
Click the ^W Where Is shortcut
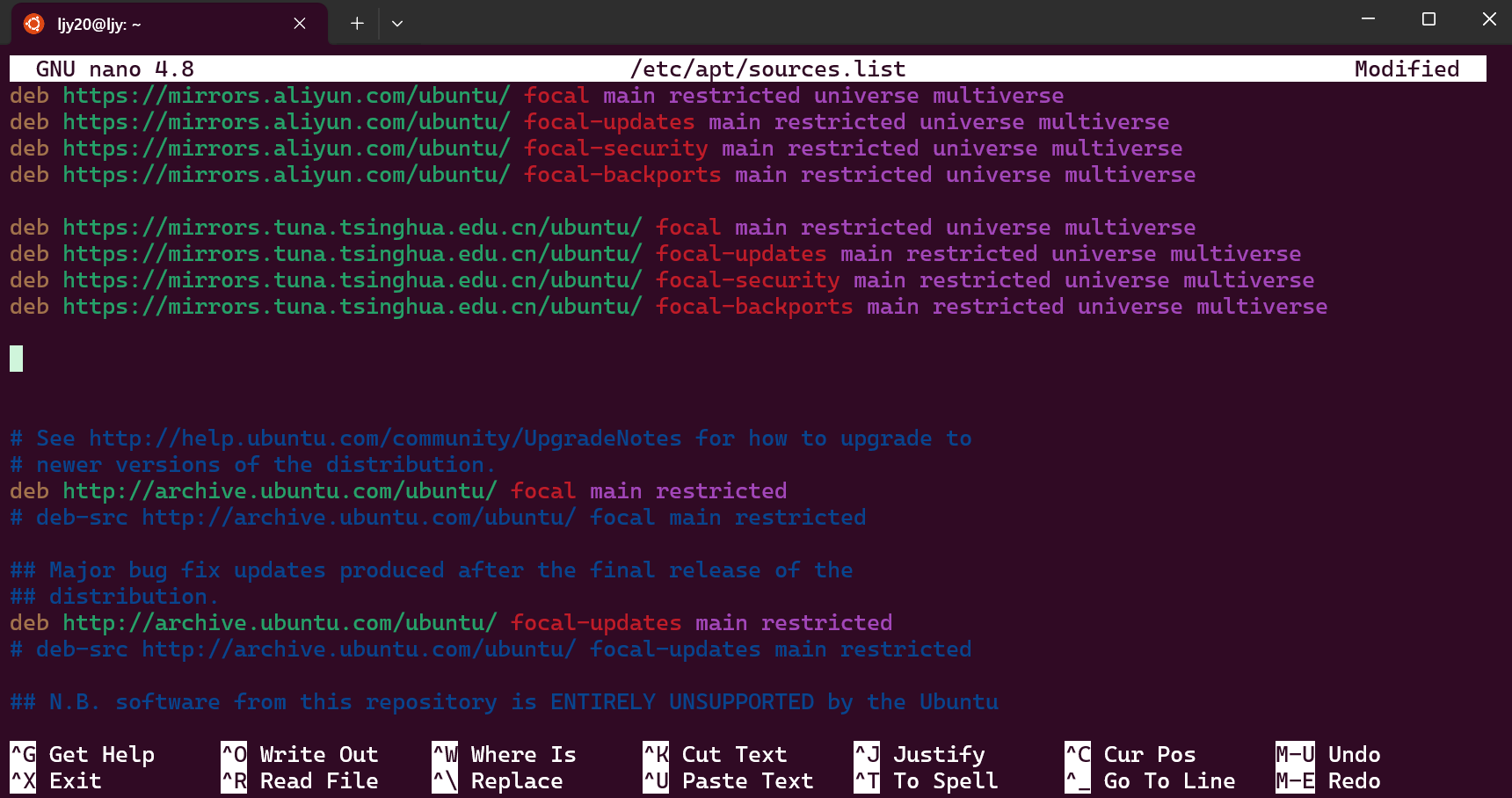click(x=505, y=755)
